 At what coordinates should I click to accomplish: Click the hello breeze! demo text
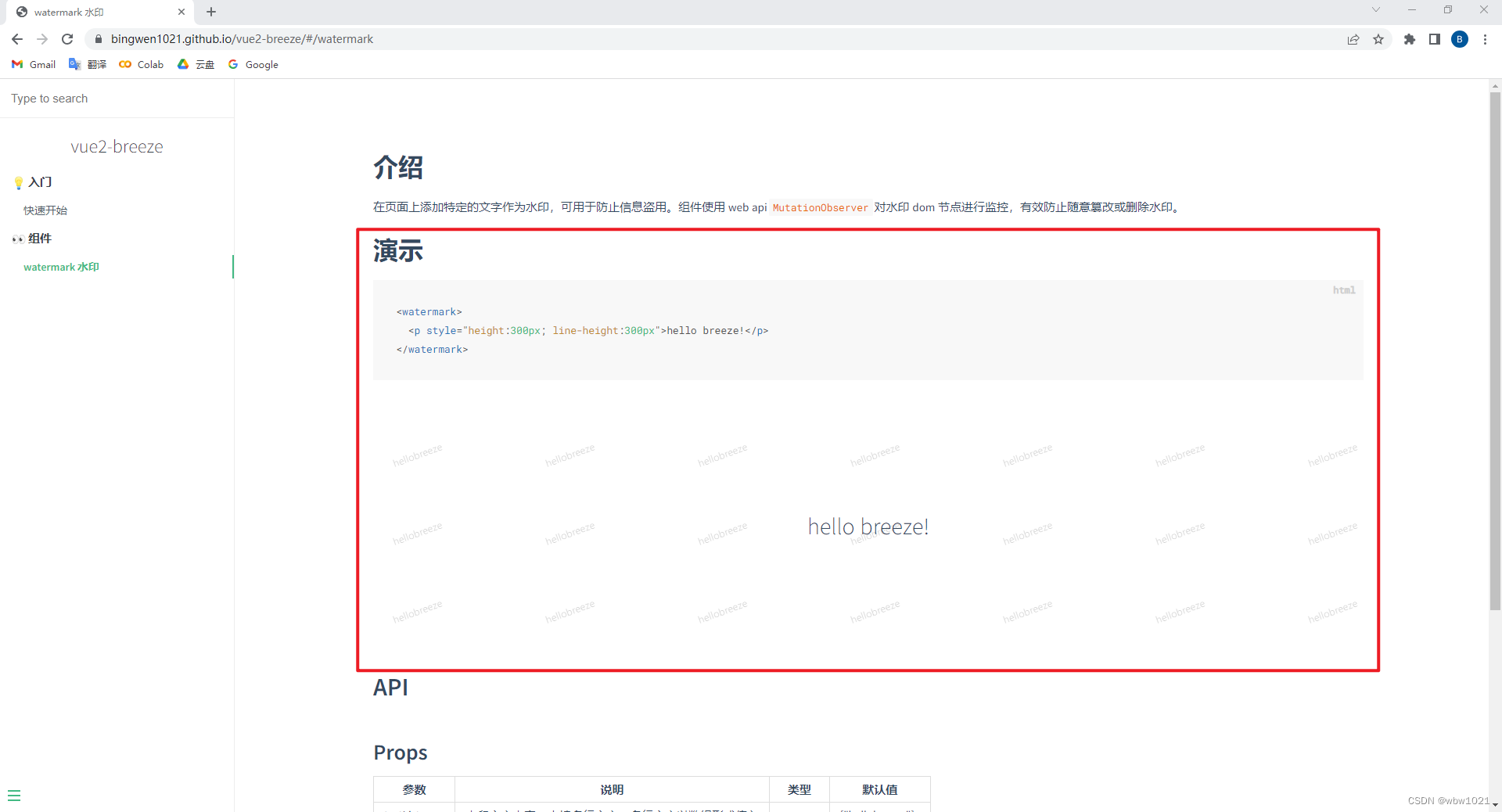[x=868, y=526]
